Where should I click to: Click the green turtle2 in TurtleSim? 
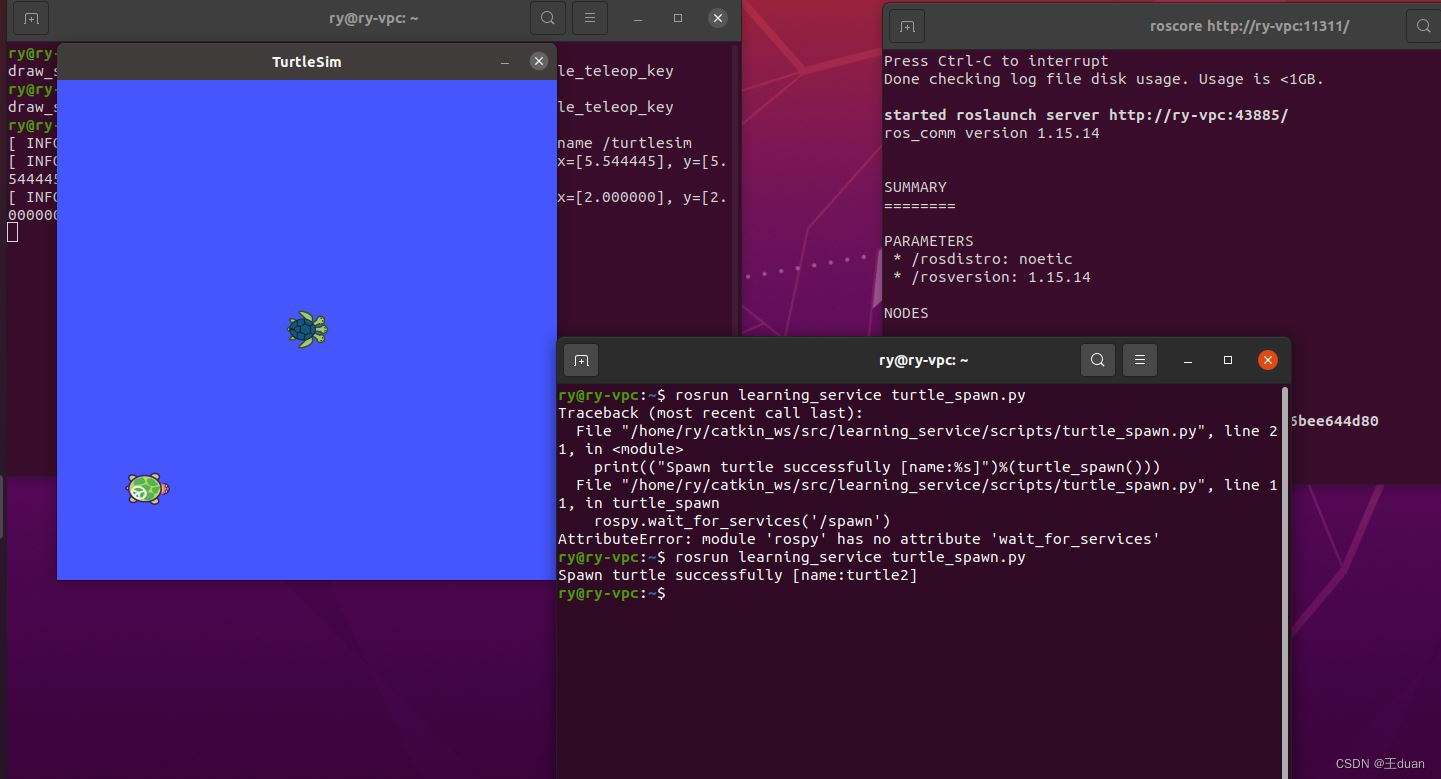147,489
